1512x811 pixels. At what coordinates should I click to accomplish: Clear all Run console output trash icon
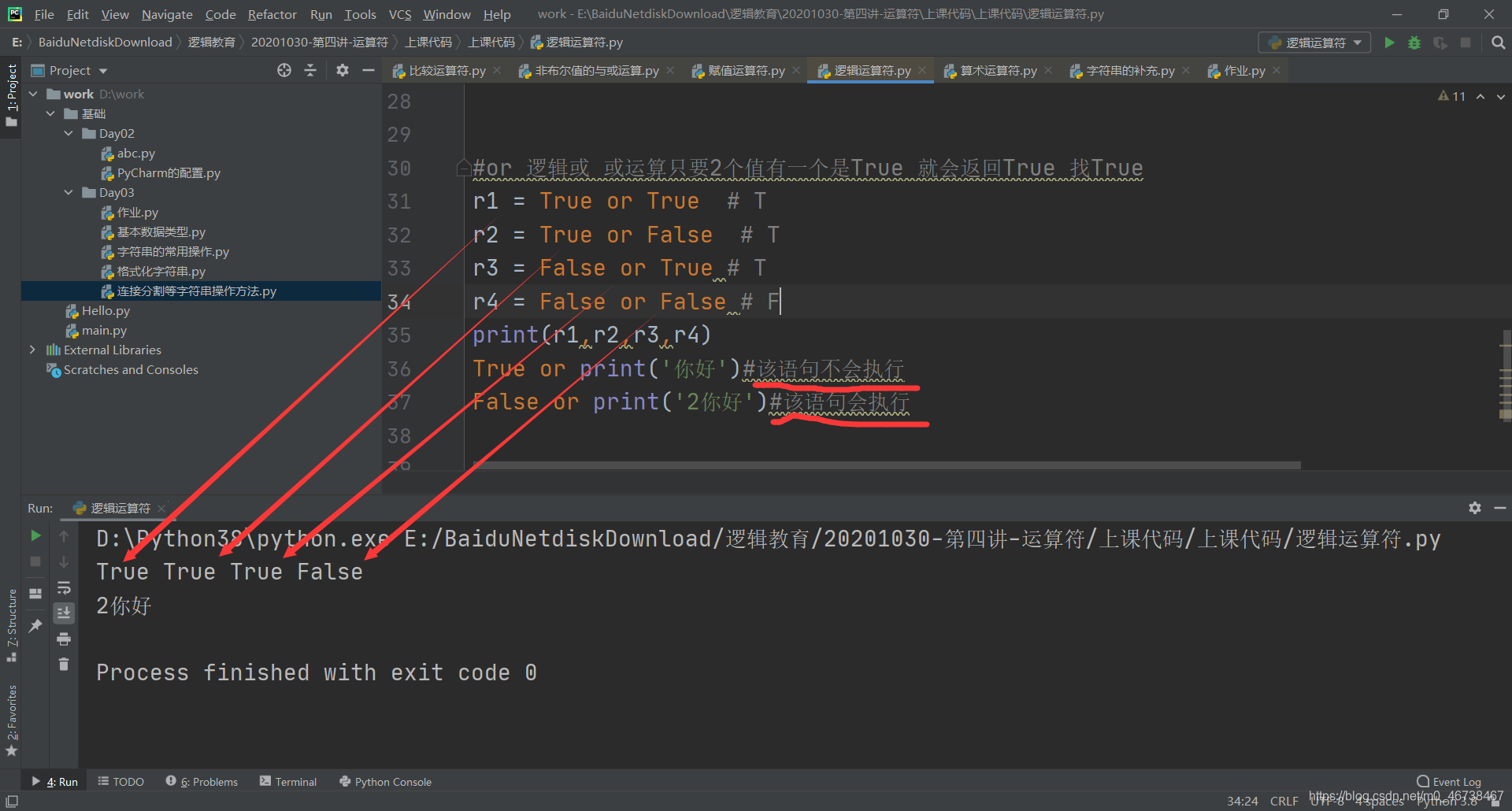click(x=64, y=665)
